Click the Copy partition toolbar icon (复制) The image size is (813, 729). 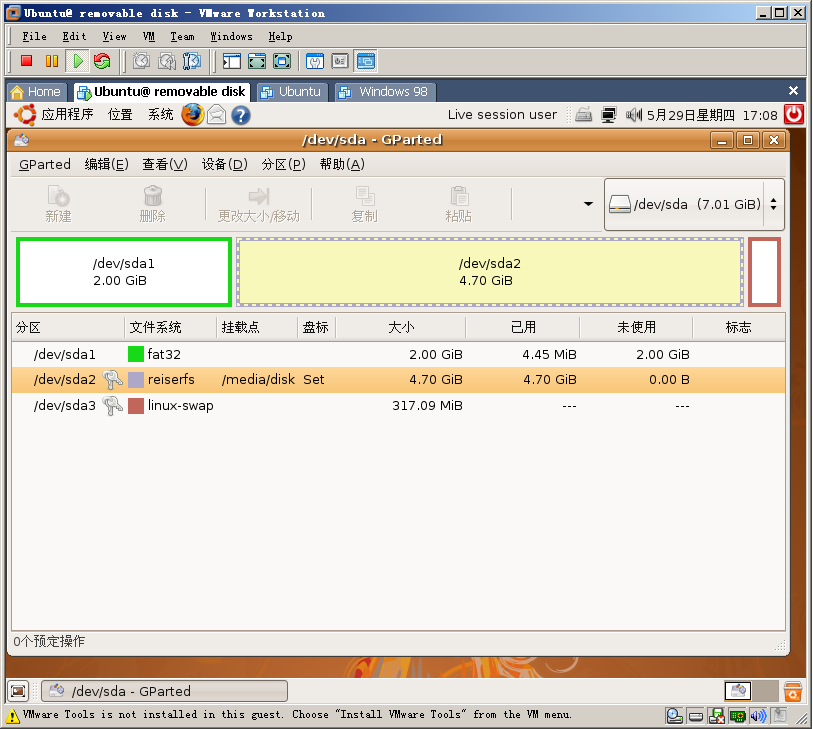(x=365, y=204)
